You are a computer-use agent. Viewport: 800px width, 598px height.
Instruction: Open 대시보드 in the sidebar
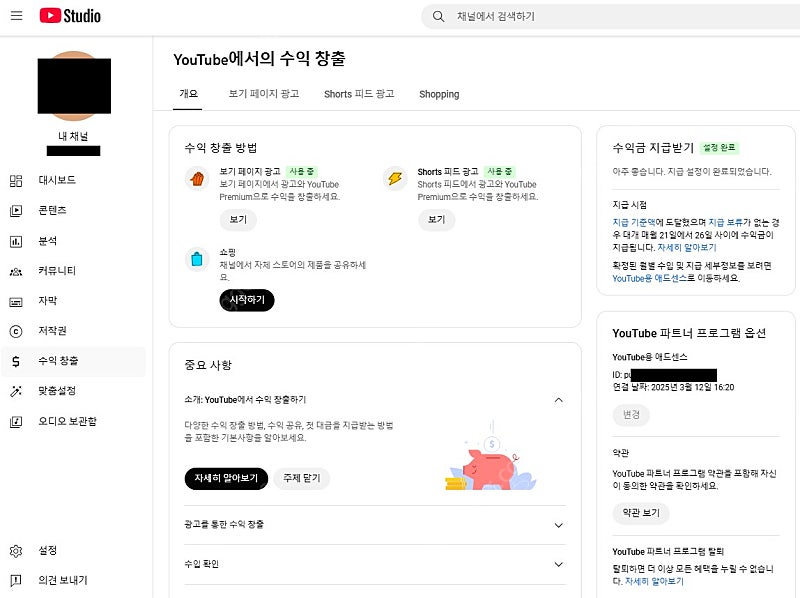(73, 181)
